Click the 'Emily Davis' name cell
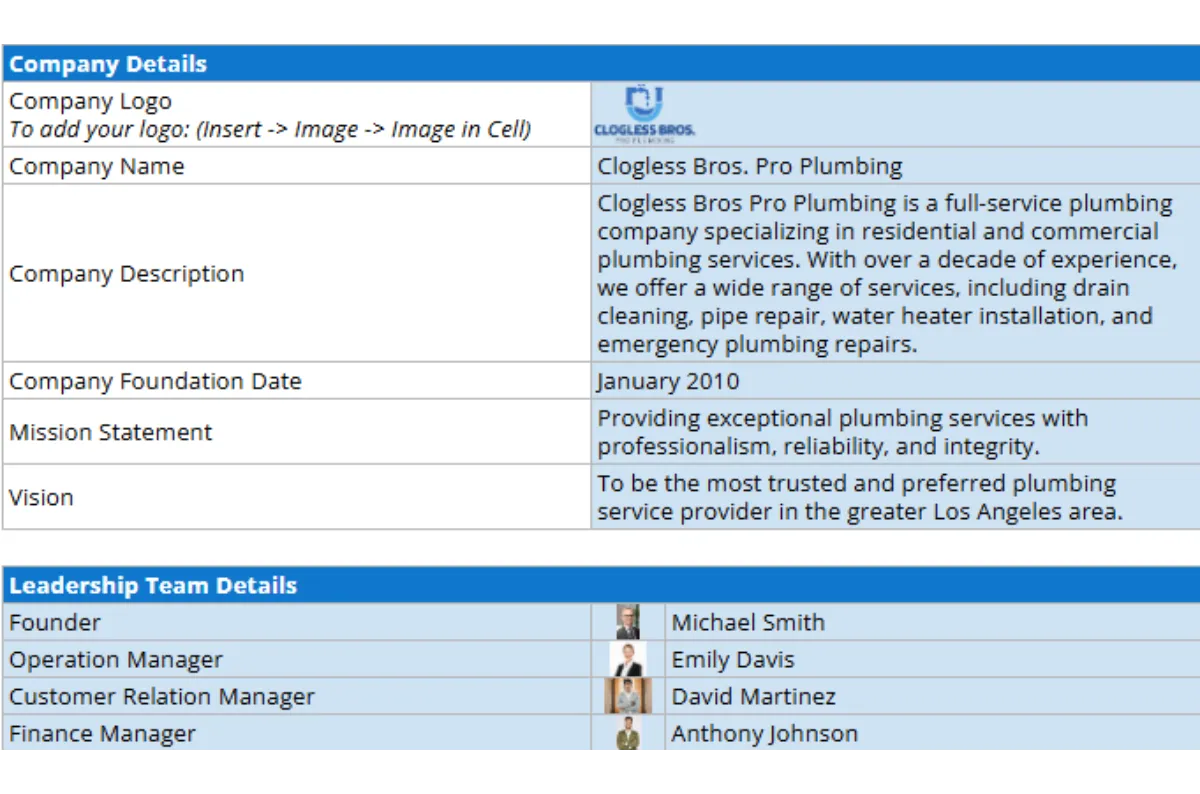The height and width of the screenshot is (794, 1200). pyautogui.click(x=930, y=660)
